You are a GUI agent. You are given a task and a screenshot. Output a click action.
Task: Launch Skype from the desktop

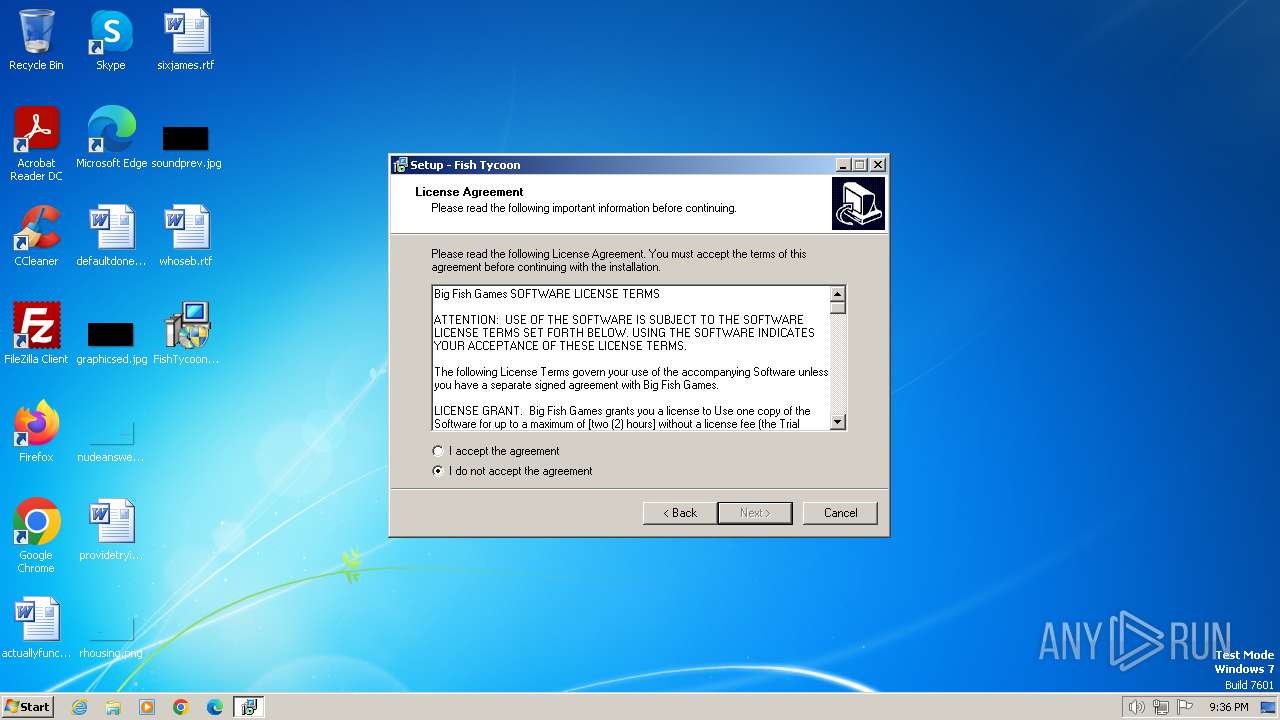coord(111,40)
